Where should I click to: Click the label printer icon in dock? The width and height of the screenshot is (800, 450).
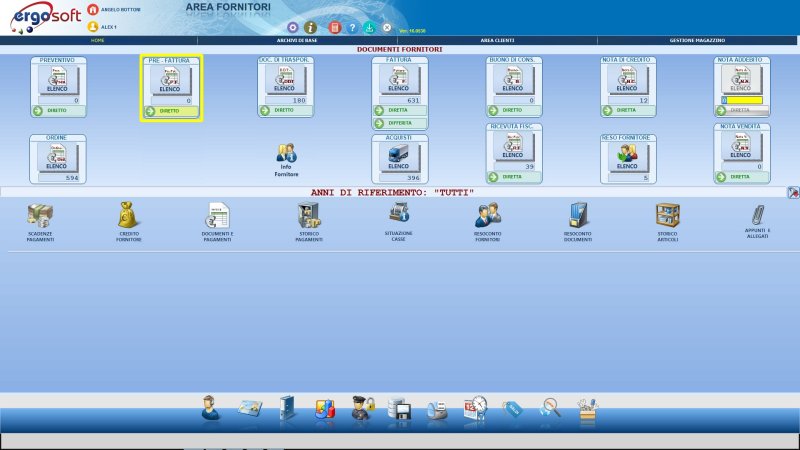point(437,410)
